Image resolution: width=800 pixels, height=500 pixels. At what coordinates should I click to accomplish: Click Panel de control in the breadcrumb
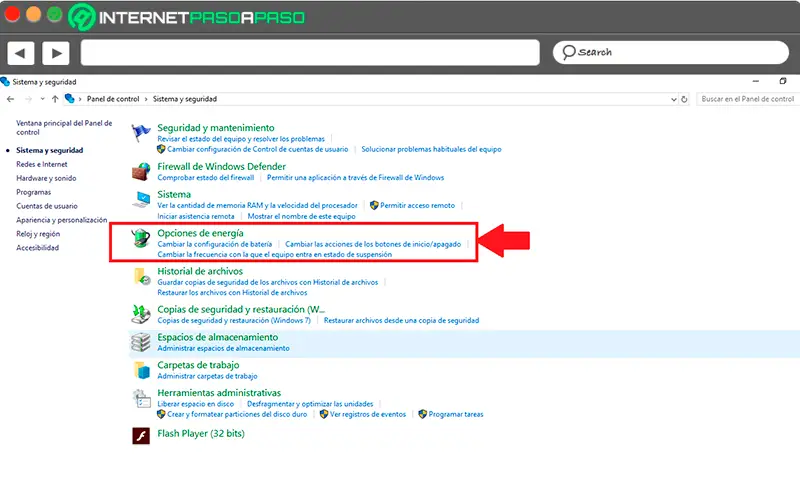(x=113, y=99)
